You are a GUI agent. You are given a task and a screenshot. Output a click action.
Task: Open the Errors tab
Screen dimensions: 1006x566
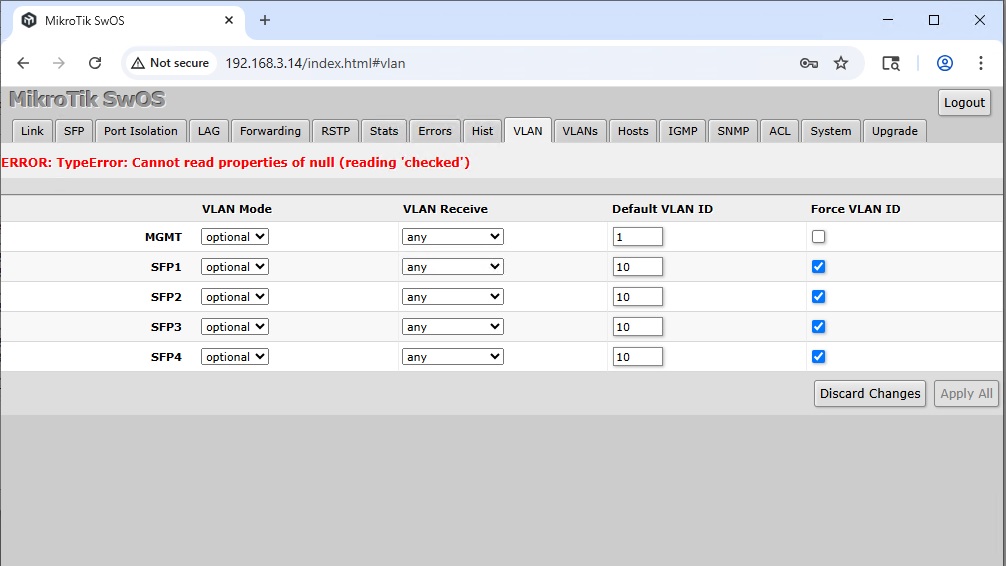pos(434,131)
